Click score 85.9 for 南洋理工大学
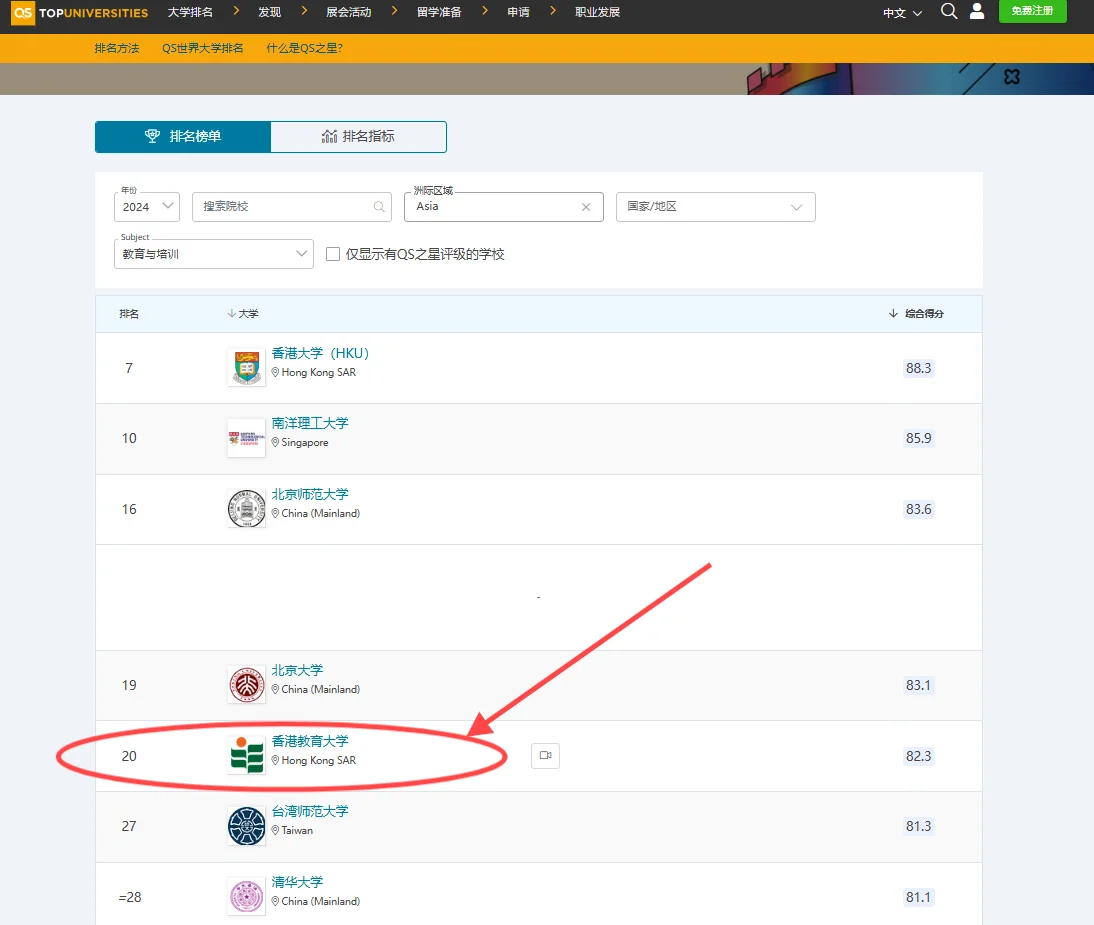The width and height of the screenshot is (1094, 925). (918, 438)
